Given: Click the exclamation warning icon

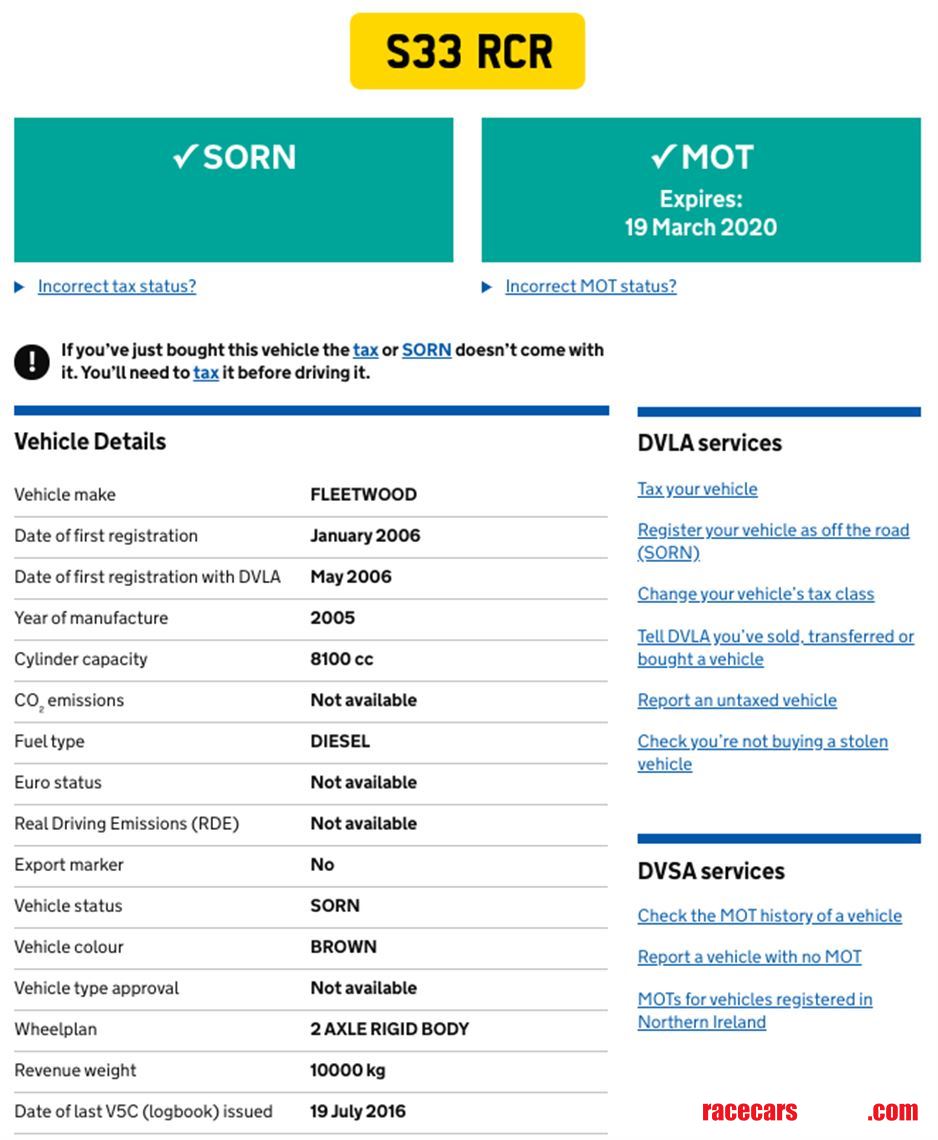Looking at the screenshot, I should (x=32, y=362).
